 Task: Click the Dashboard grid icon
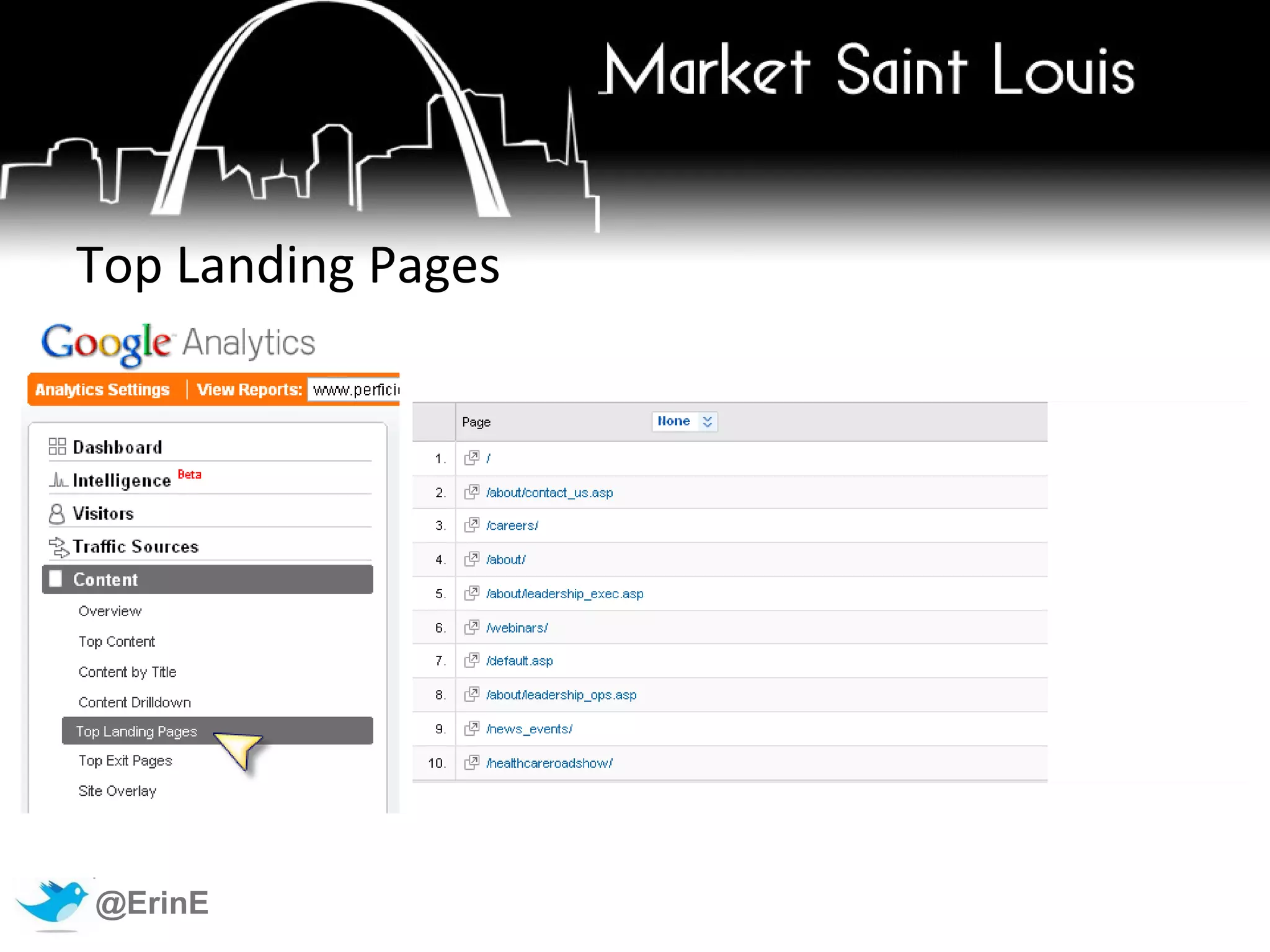pos(57,446)
